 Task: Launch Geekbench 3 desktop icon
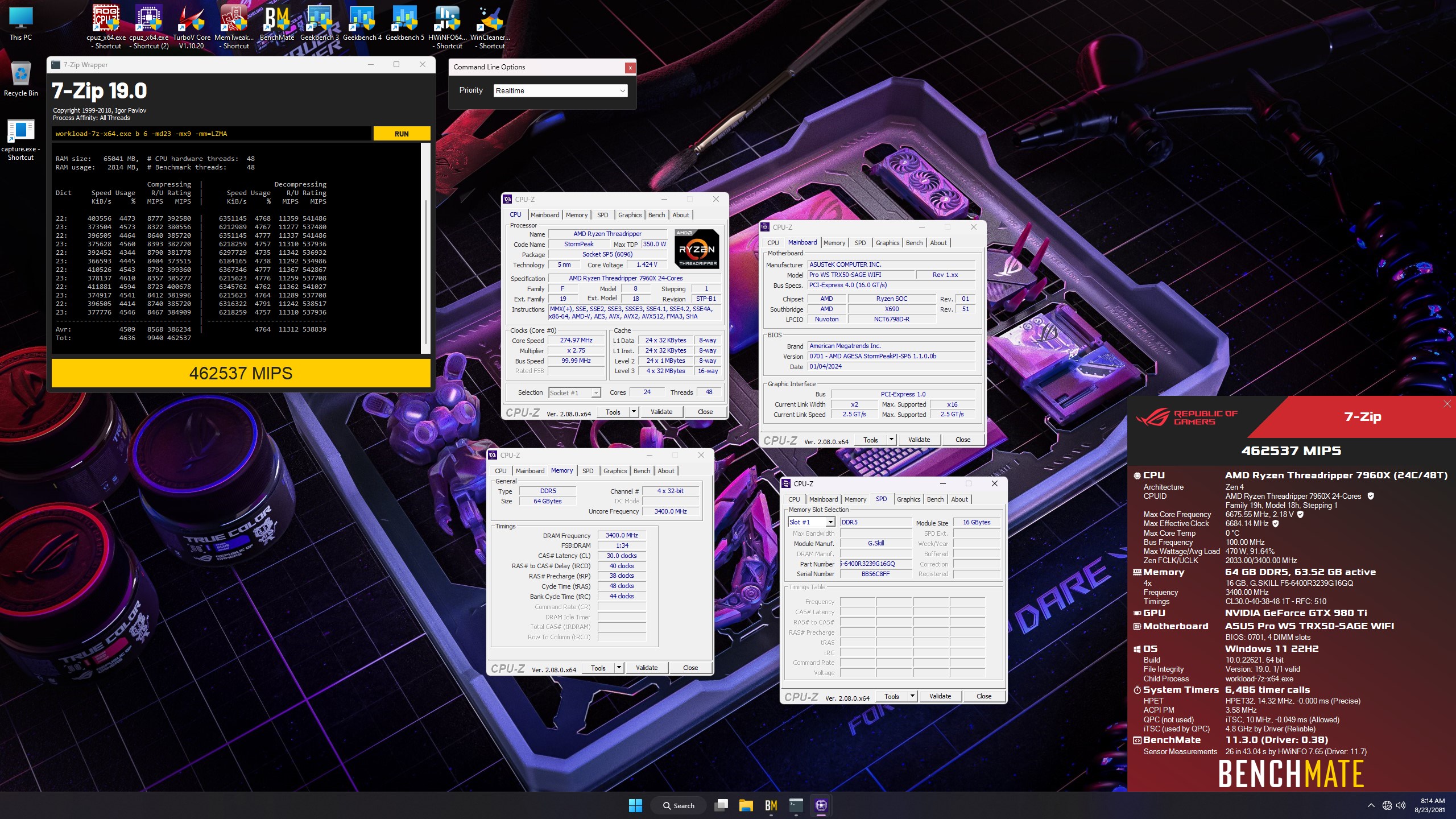[x=320, y=23]
